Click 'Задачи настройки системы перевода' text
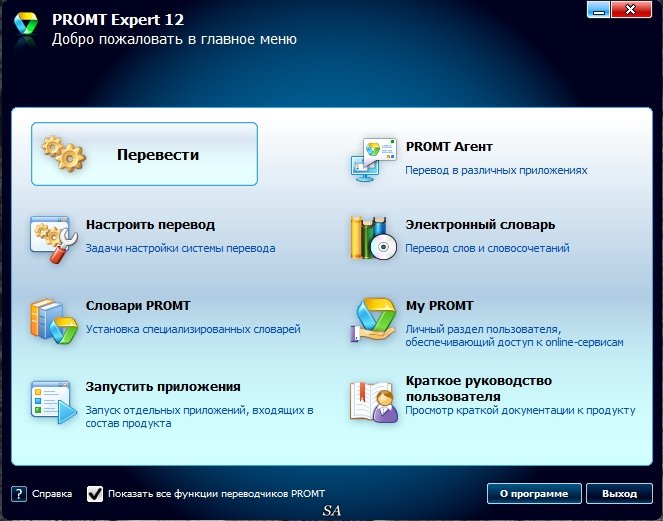663x521 pixels. (x=181, y=248)
